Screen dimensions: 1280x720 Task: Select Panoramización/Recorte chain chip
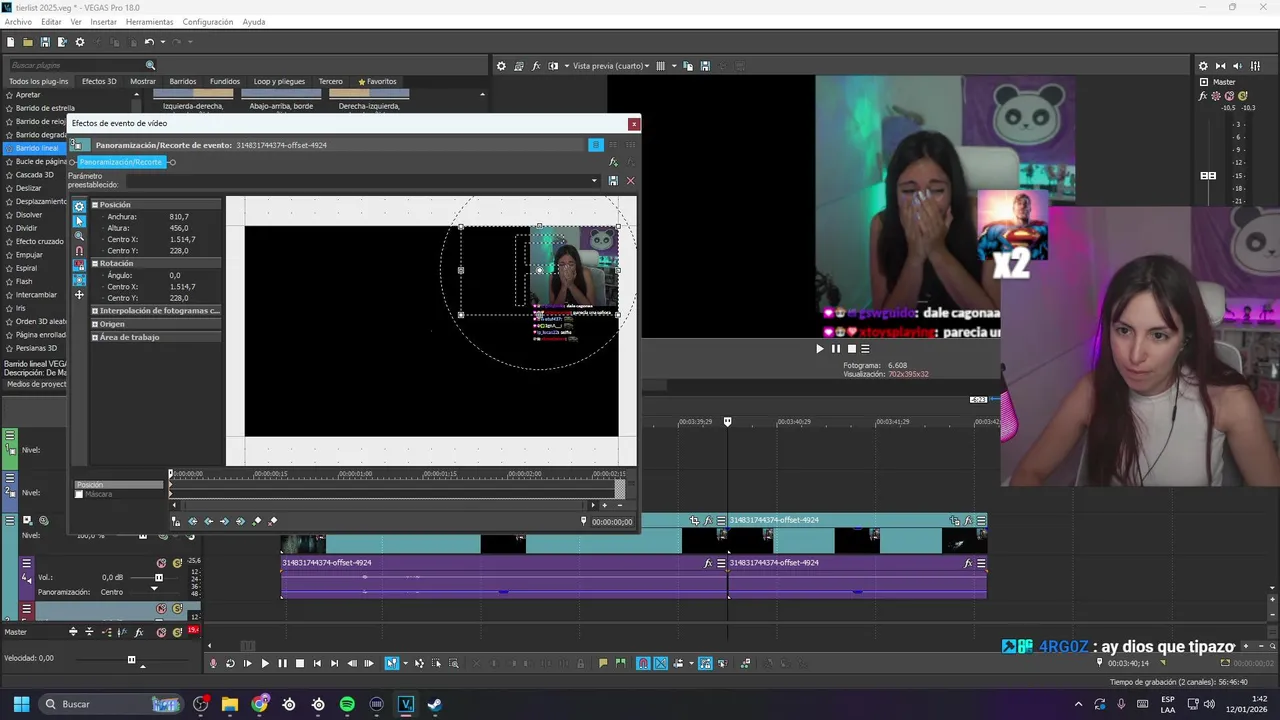[x=121, y=162]
